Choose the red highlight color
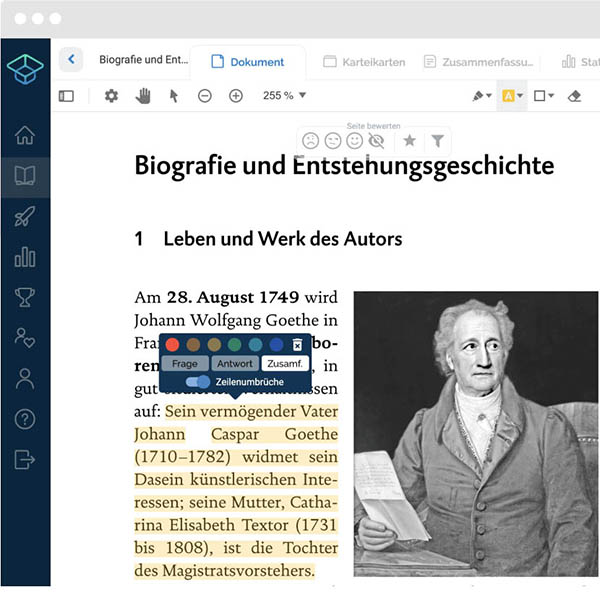The width and height of the screenshot is (600, 600). coord(172,345)
